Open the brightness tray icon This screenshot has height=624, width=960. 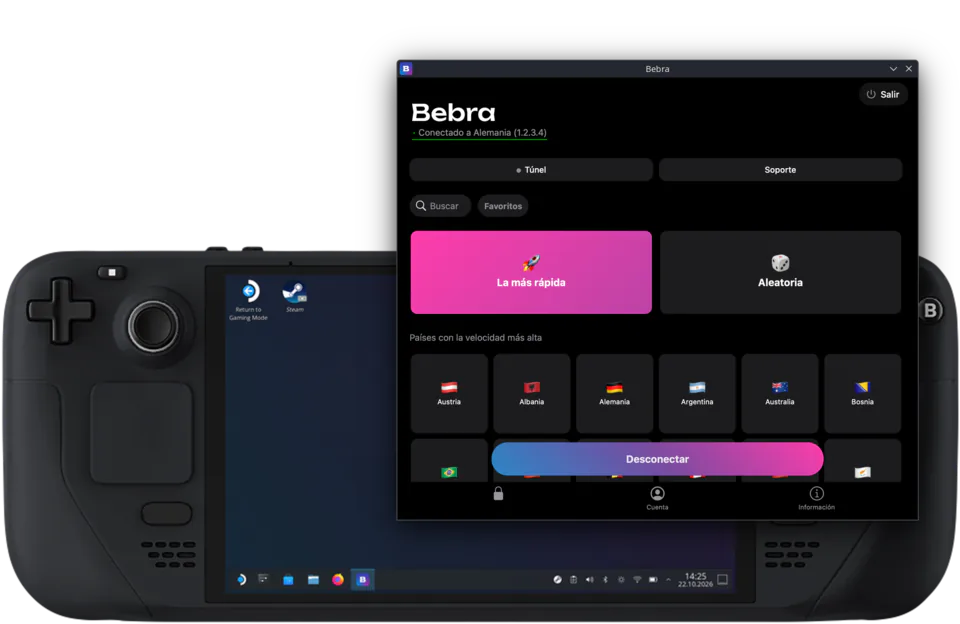pos(621,579)
